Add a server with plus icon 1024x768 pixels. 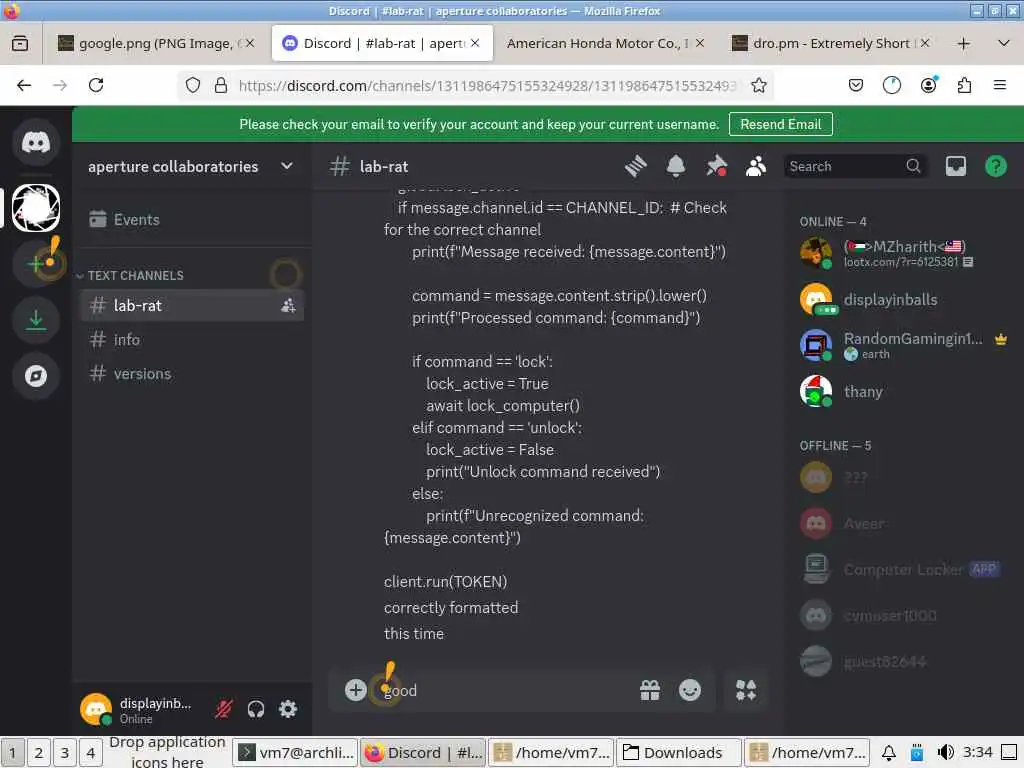(36, 264)
